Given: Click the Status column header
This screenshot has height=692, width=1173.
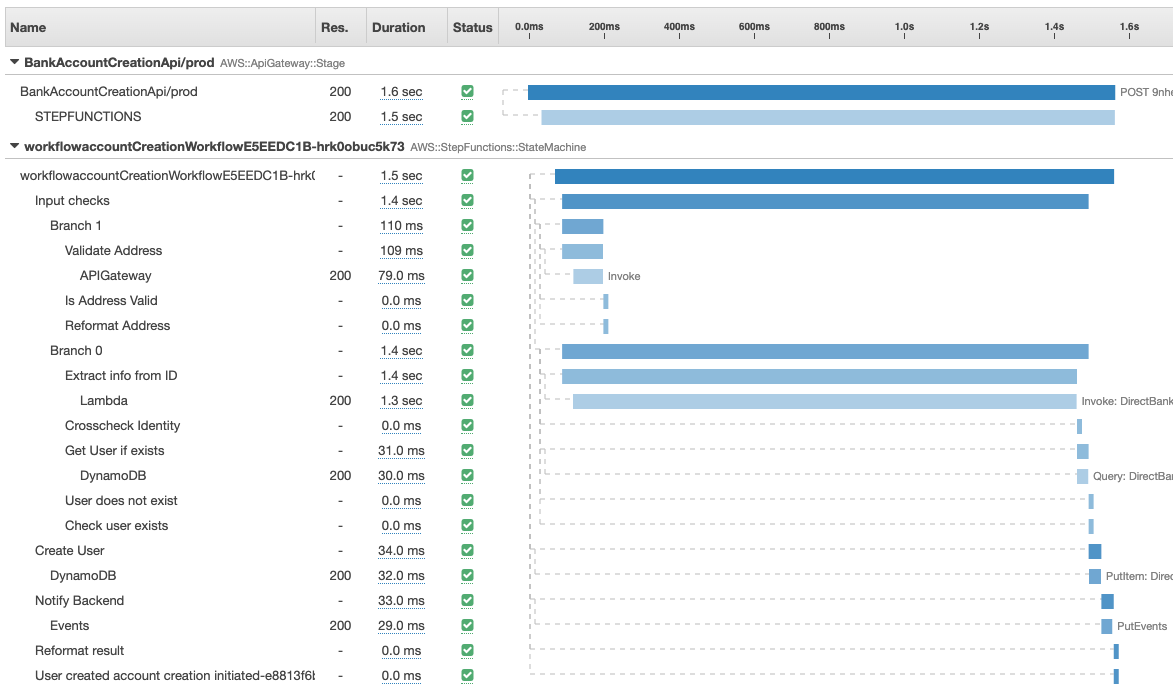Looking at the screenshot, I should point(472,27).
